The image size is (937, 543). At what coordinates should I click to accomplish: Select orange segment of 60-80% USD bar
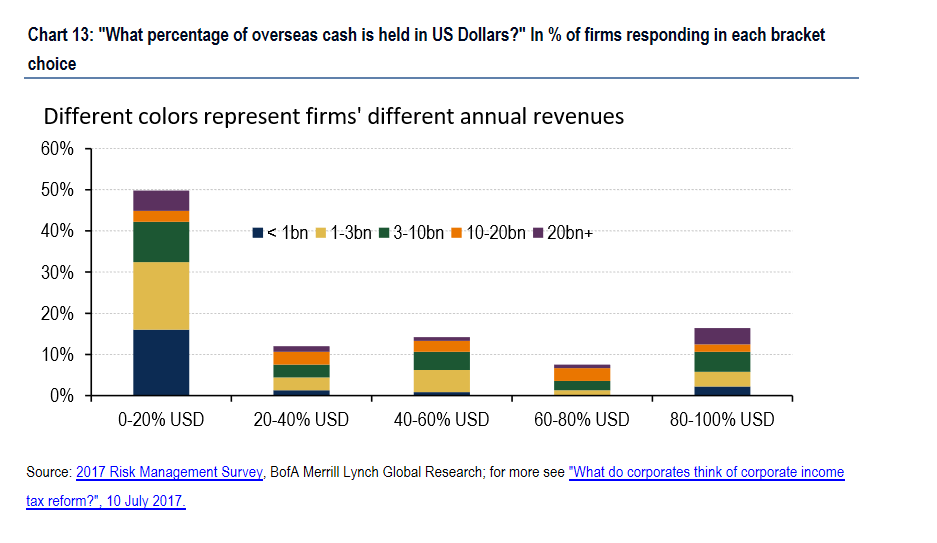click(x=582, y=374)
